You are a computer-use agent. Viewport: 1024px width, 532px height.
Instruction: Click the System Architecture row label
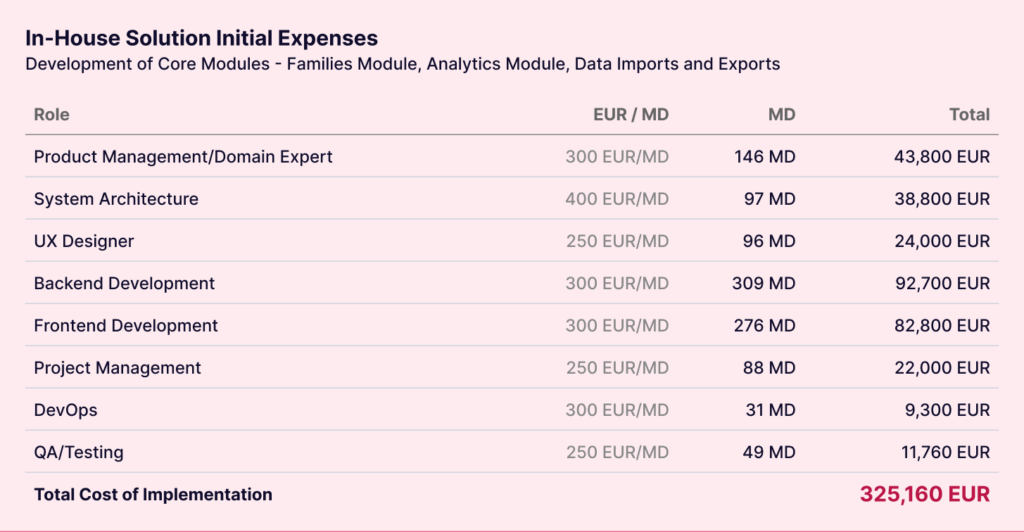(x=116, y=199)
